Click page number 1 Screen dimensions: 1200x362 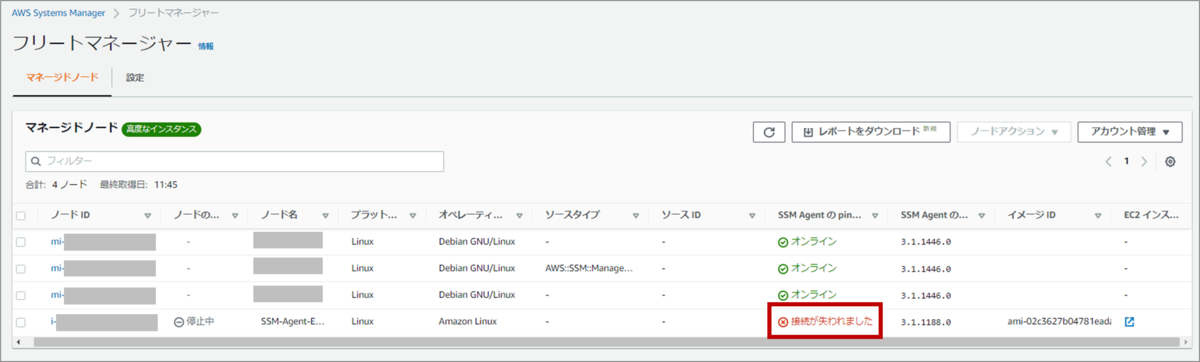[x=1126, y=162]
